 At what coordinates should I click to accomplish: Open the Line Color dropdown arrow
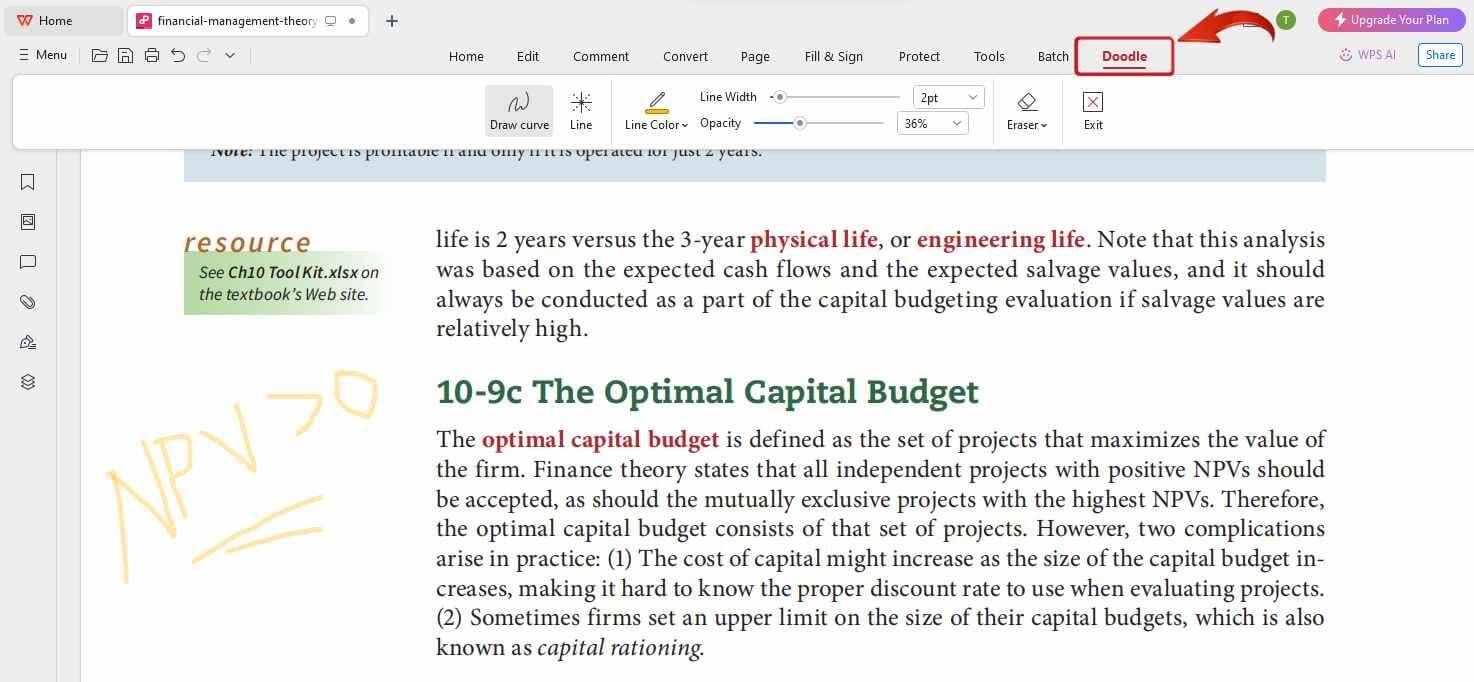[x=685, y=125]
